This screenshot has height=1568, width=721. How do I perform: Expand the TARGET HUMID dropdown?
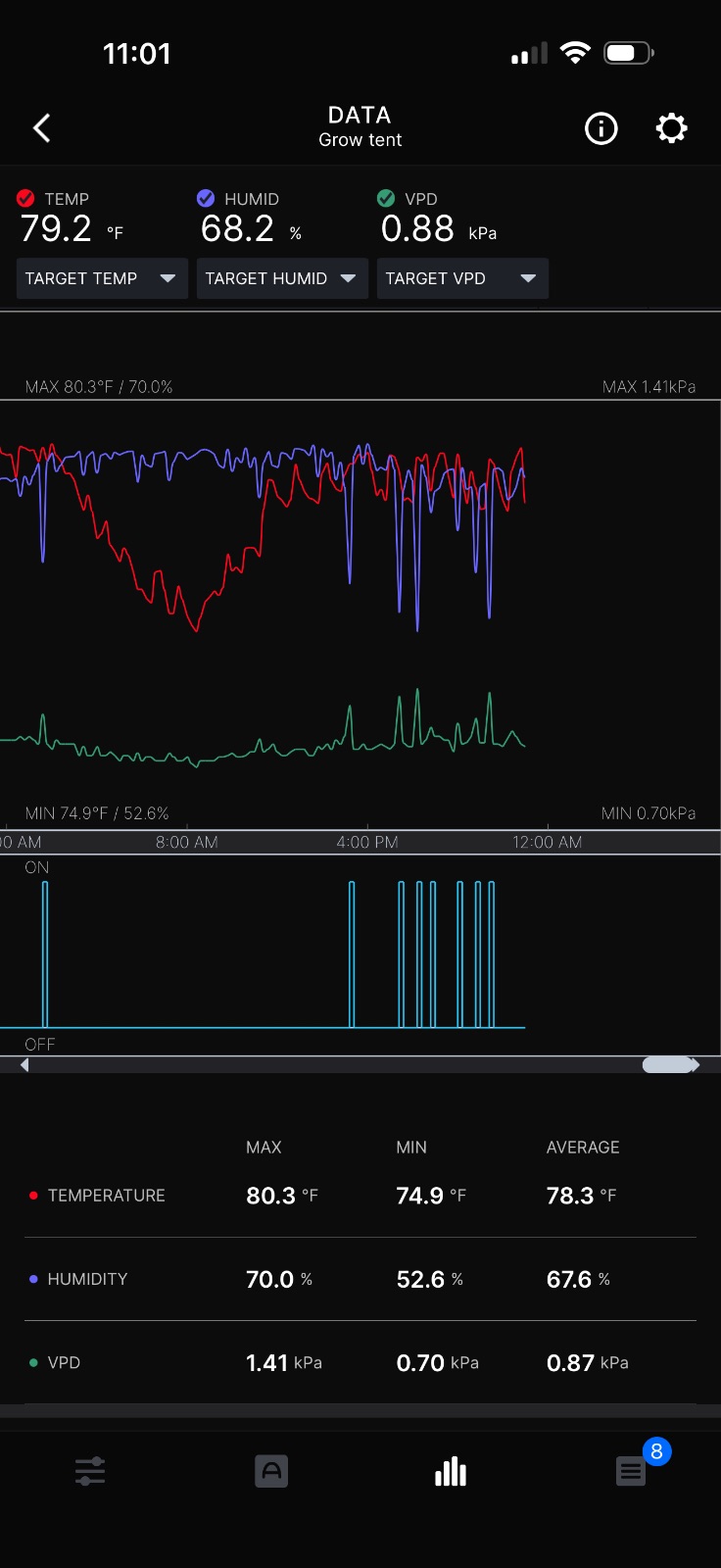282,278
